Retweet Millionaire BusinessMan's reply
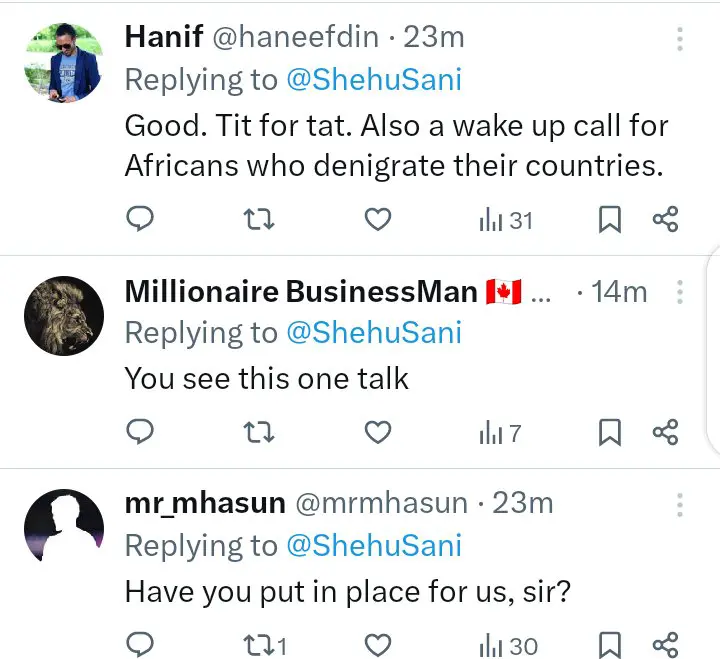This screenshot has width=720, height=659. click(259, 432)
